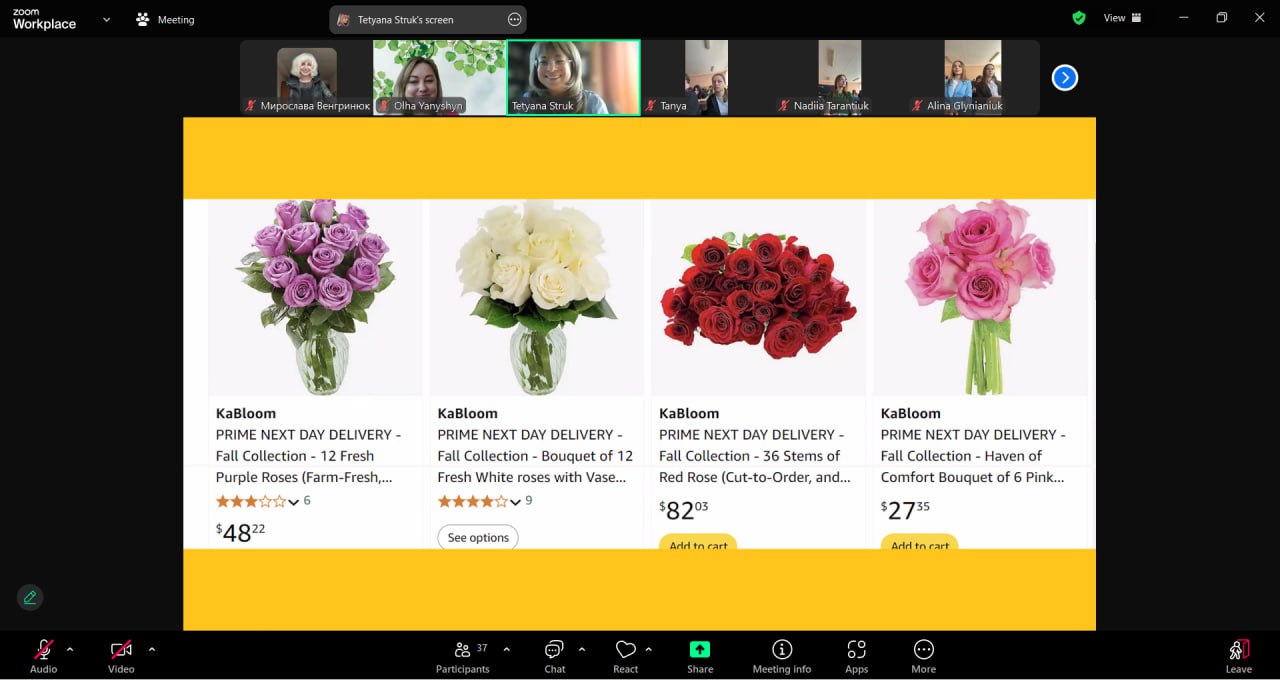Expand the Participants options arrow
This screenshot has width=1280, height=680.
(x=507, y=649)
